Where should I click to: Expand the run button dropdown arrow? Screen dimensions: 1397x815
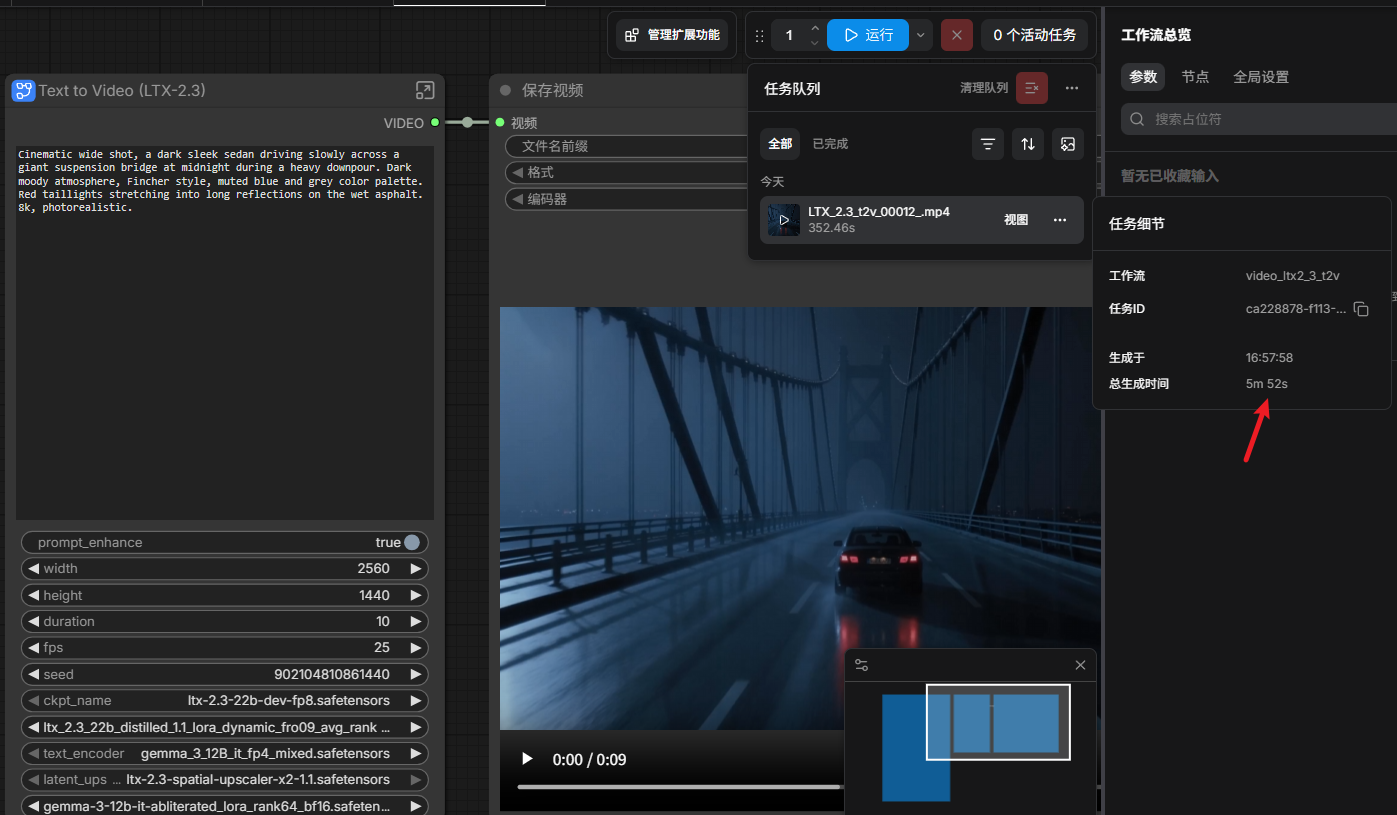pos(920,35)
